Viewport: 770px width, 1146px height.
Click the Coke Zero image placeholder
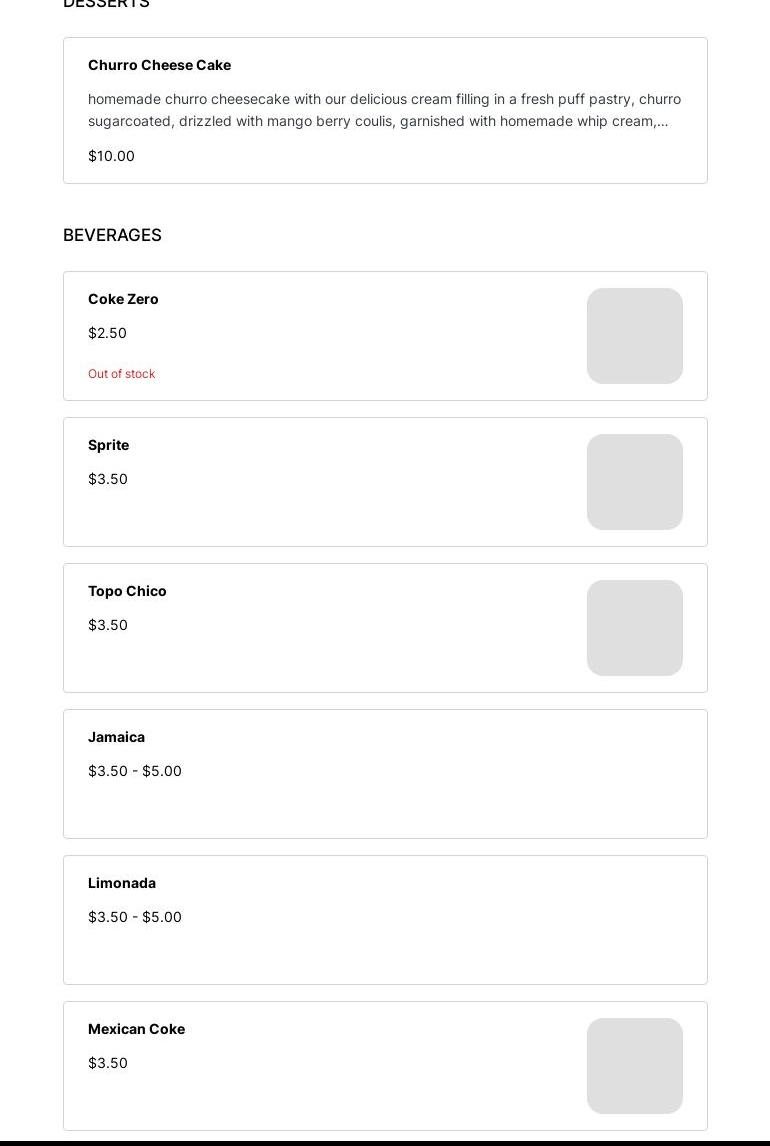[634, 336]
